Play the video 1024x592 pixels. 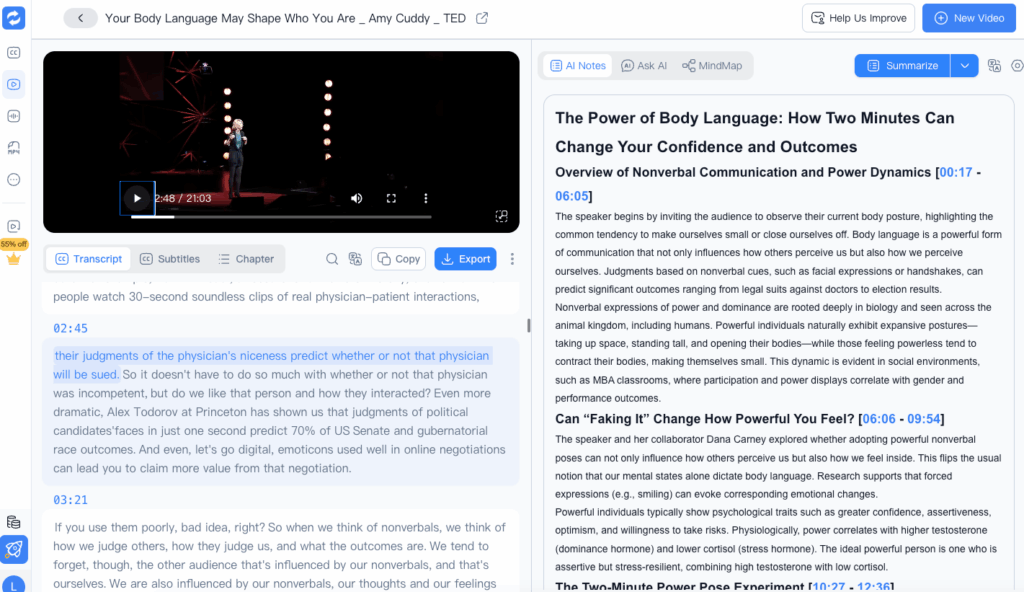[x=137, y=198]
